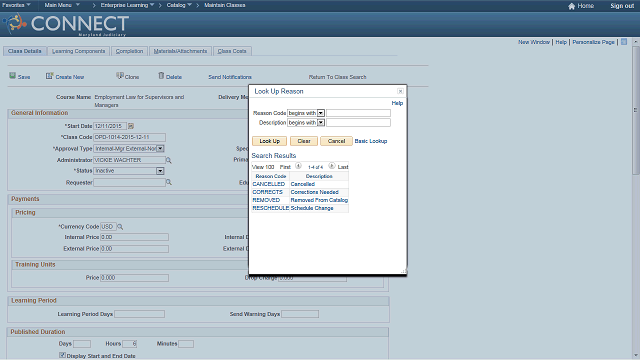Click the Administrator lookup magnifier

169,160
